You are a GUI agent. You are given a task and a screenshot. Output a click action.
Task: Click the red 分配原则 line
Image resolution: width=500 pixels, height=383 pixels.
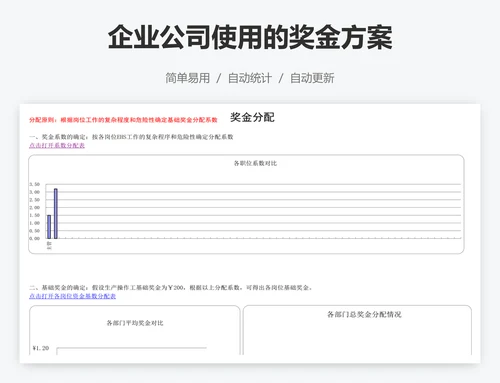tap(123, 120)
